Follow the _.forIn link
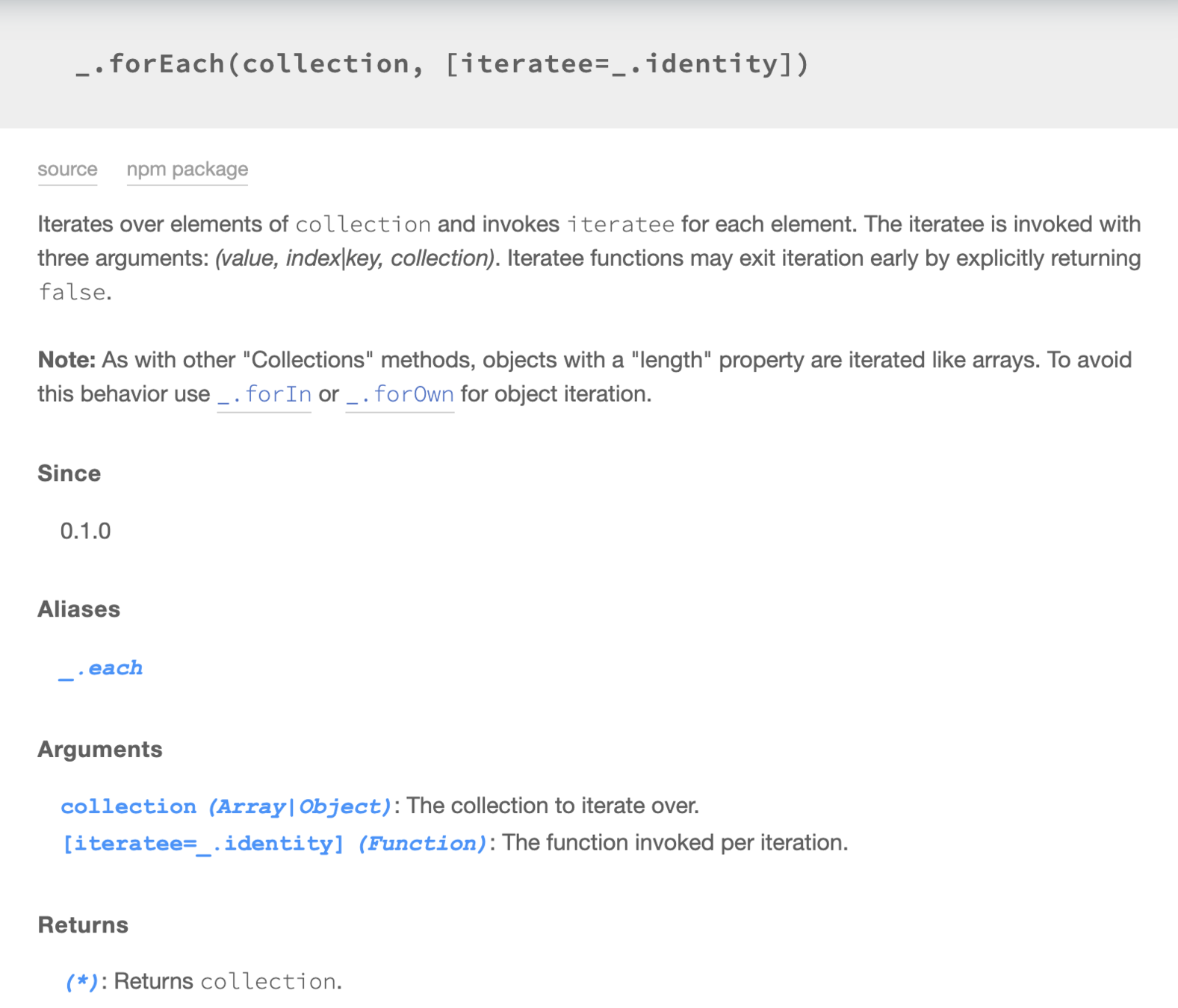This screenshot has width=1178, height=1008. pyautogui.click(x=264, y=394)
